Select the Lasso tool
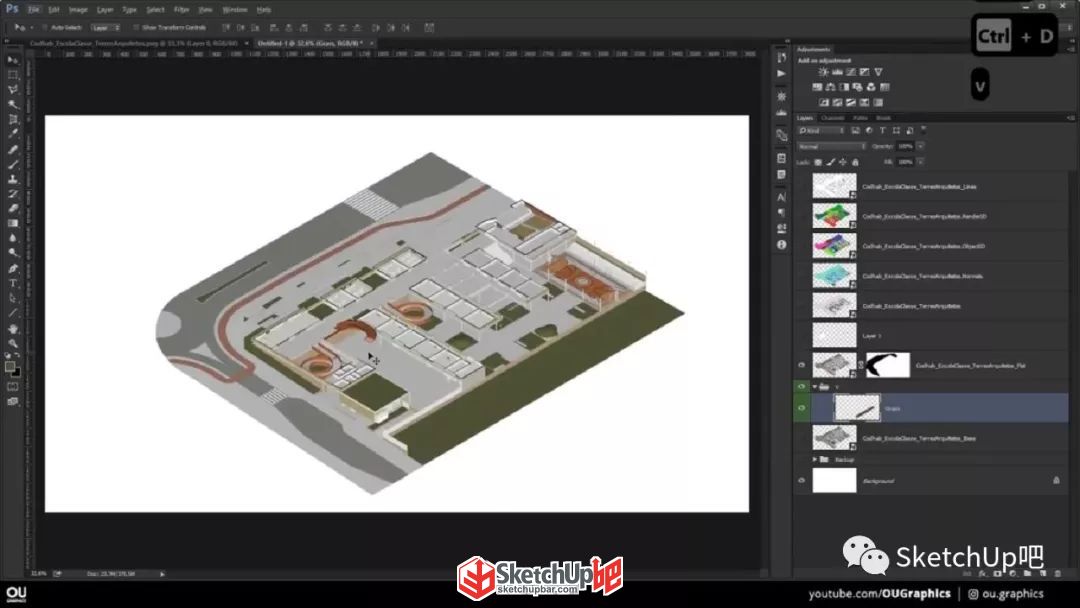The width and height of the screenshot is (1080, 608). pyautogui.click(x=13, y=90)
